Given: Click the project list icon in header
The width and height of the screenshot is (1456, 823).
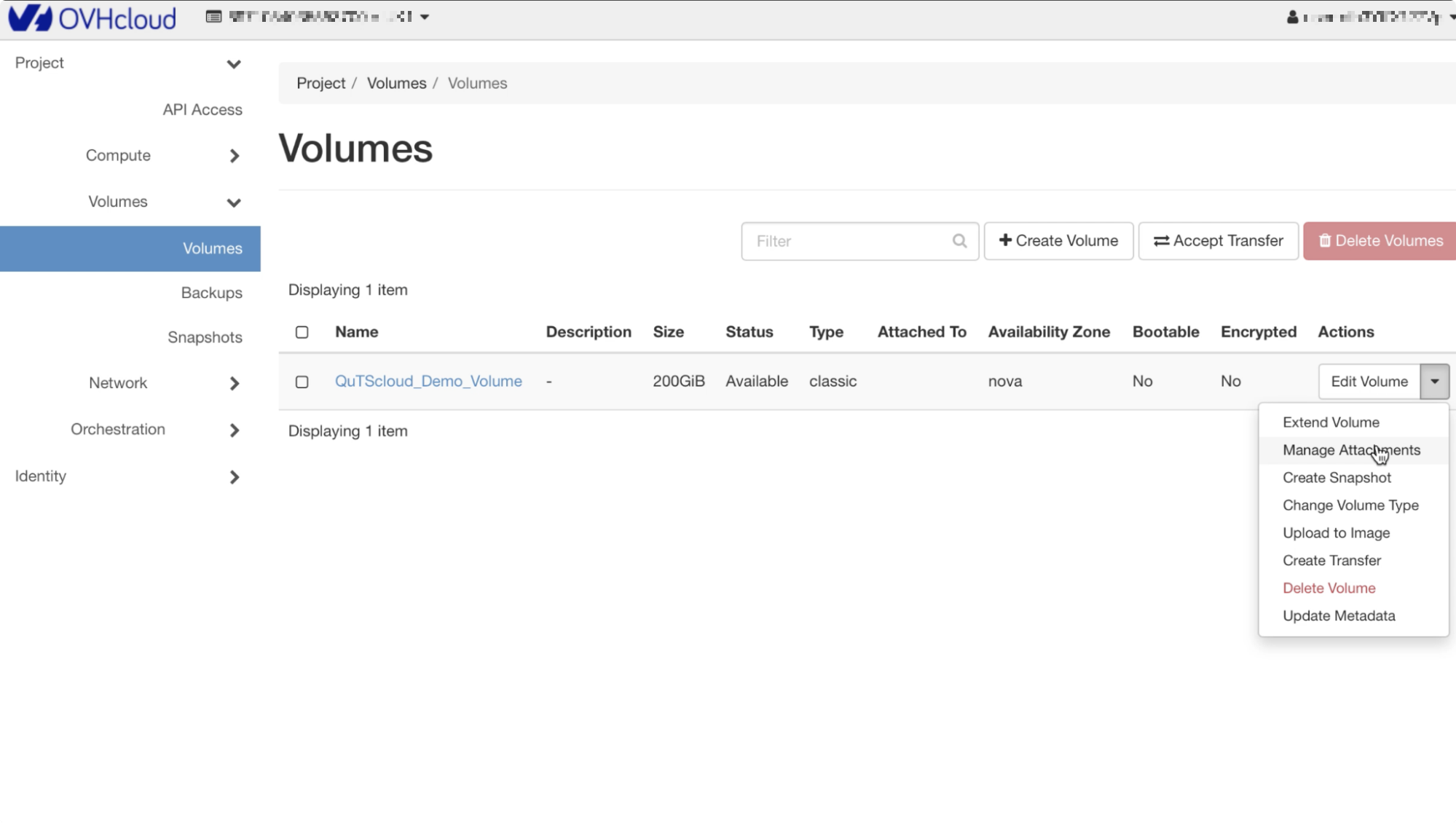Looking at the screenshot, I should (213, 17).
